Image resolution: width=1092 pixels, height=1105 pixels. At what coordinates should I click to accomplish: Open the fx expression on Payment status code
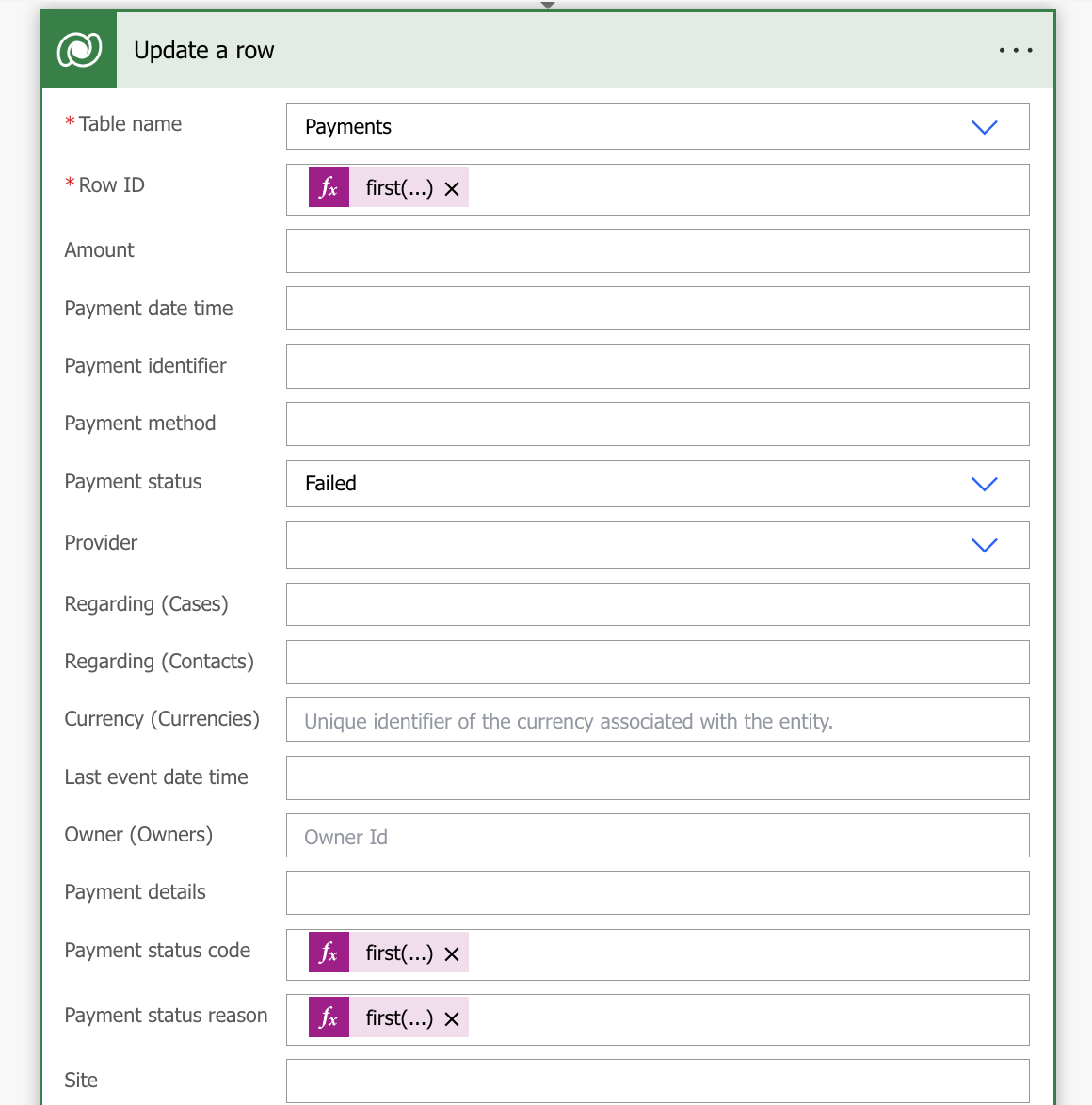coord(329,953)
